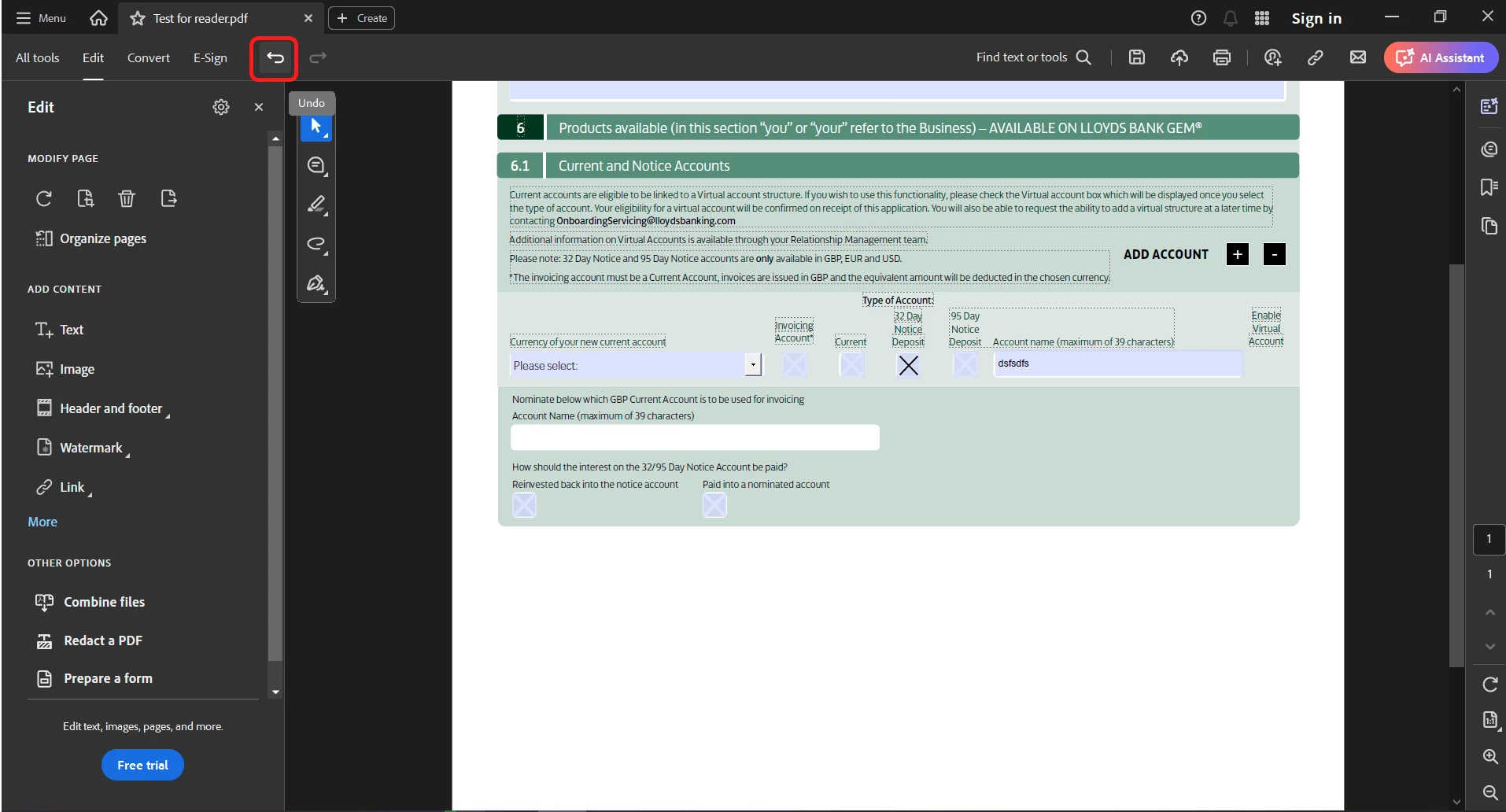Open Prepare a form
Screen dimensions: 1506x812
(94, 678)
